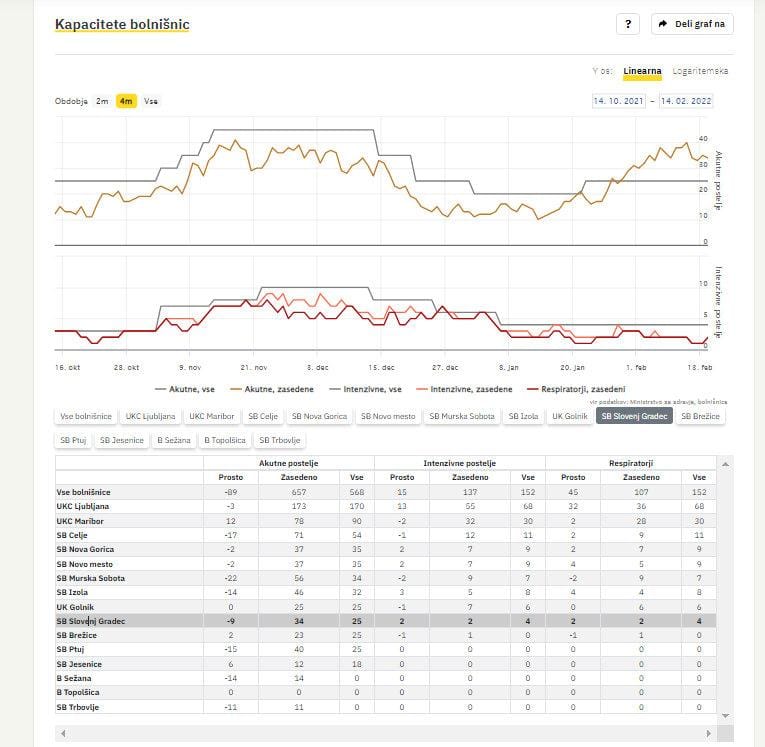Select Linearna Y-axis scale
The height and width of the screenshot is (747, 765).
(x=642, y=71)
